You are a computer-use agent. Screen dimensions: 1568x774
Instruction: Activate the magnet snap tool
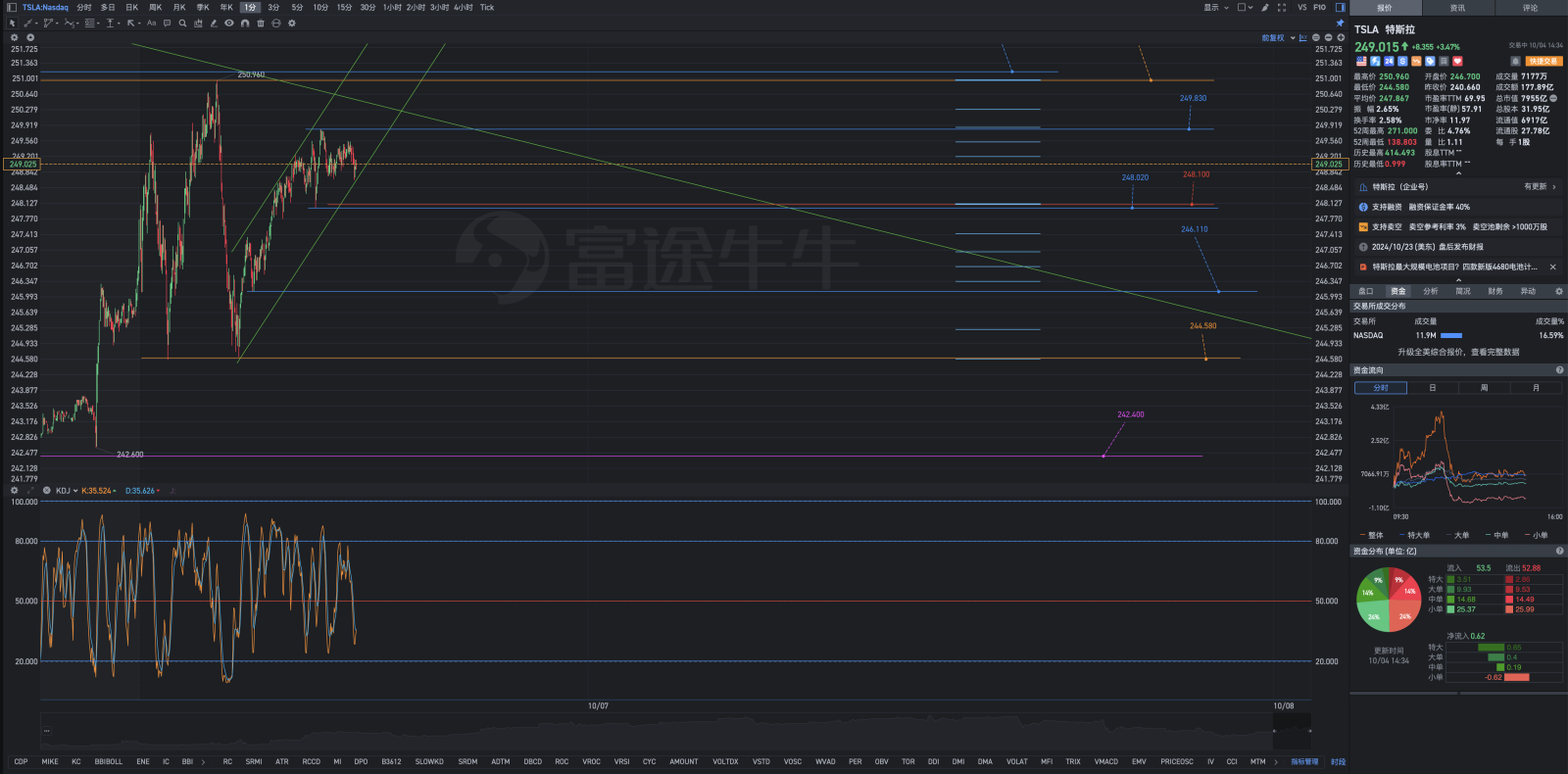pyautogui.click(x=245, y=23)
